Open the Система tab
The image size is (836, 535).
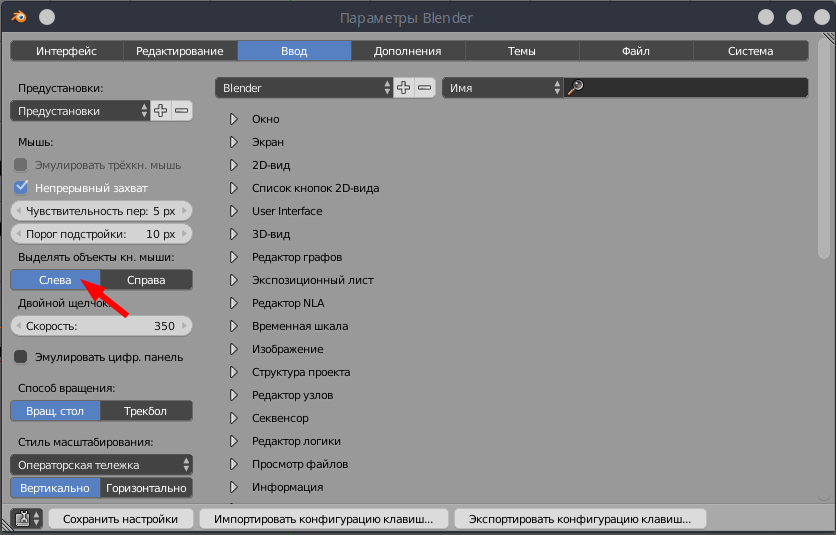tap(751, 51)
